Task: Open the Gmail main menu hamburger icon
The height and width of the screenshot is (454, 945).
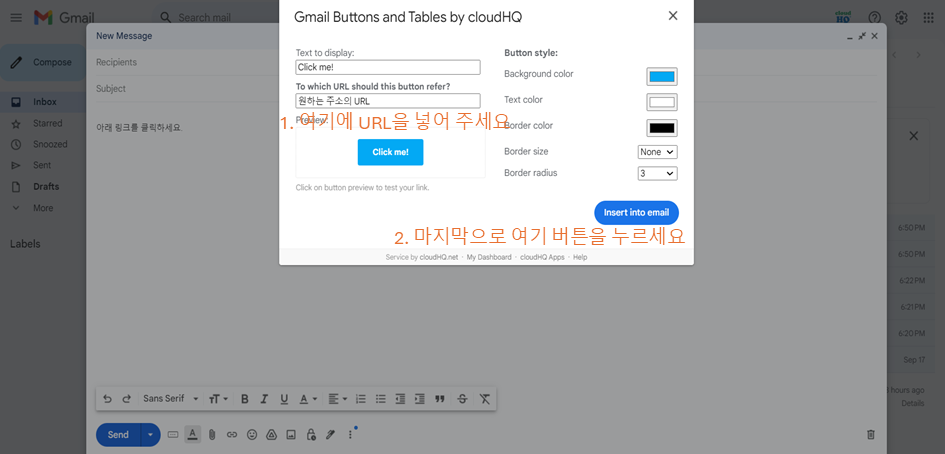Action: [x=16, y=17]
